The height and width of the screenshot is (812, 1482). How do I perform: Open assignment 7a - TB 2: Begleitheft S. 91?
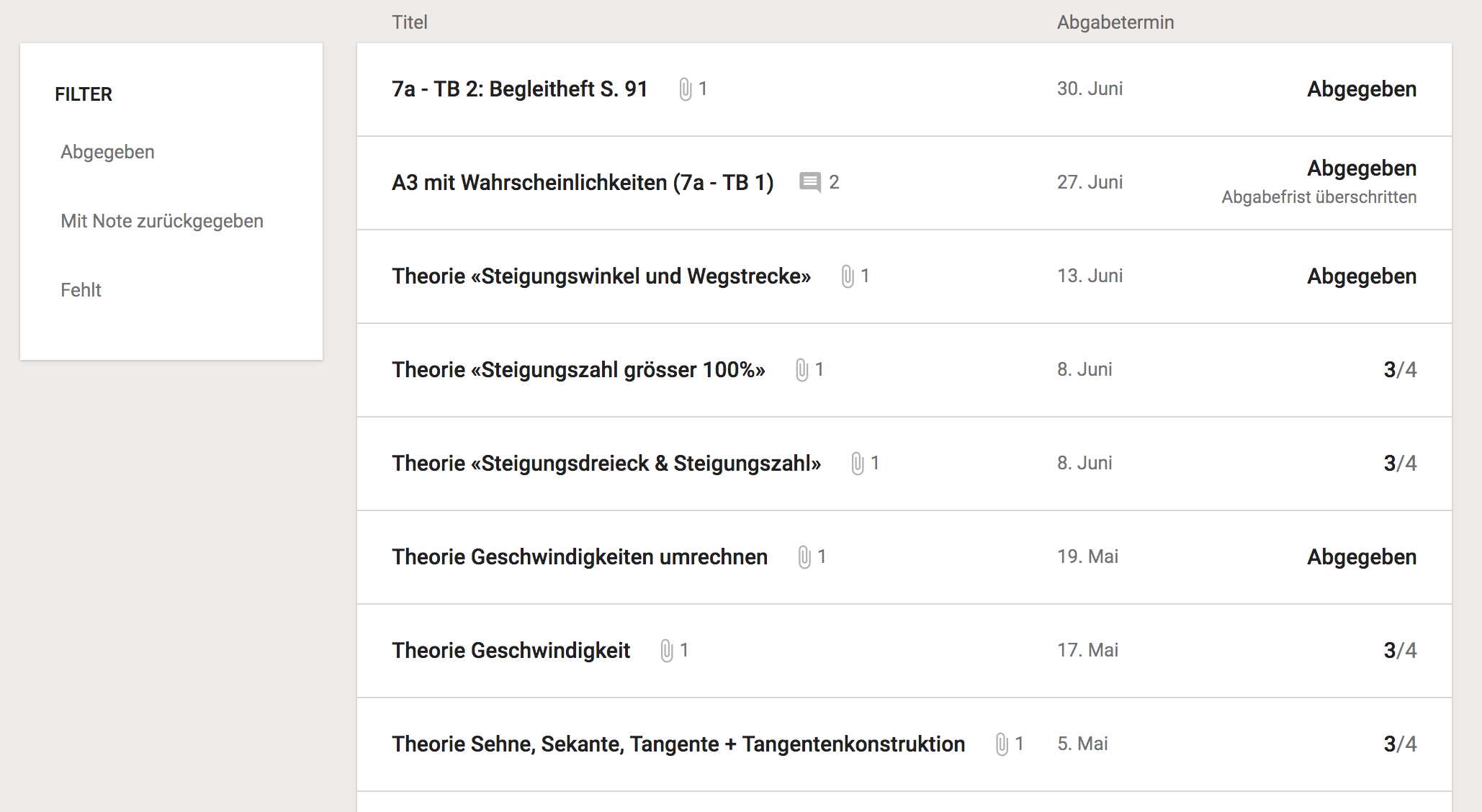coord(519,89)
